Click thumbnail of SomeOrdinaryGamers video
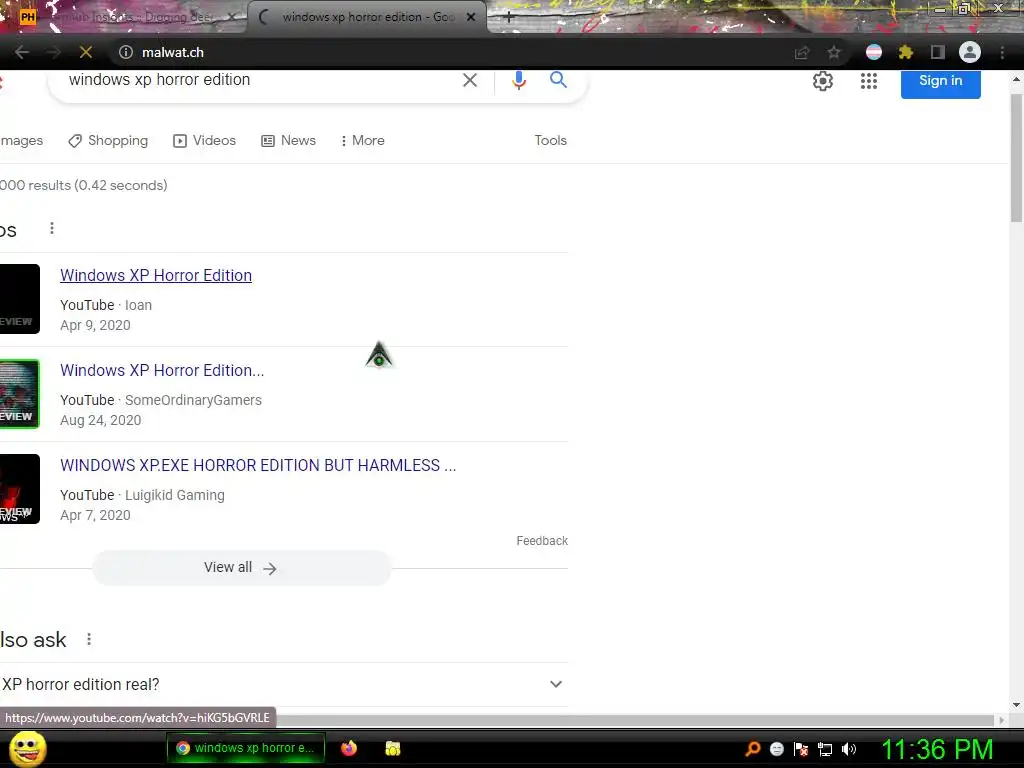Image resolution: width=1024 pixels, height=768 pixels. click(20, 394)
